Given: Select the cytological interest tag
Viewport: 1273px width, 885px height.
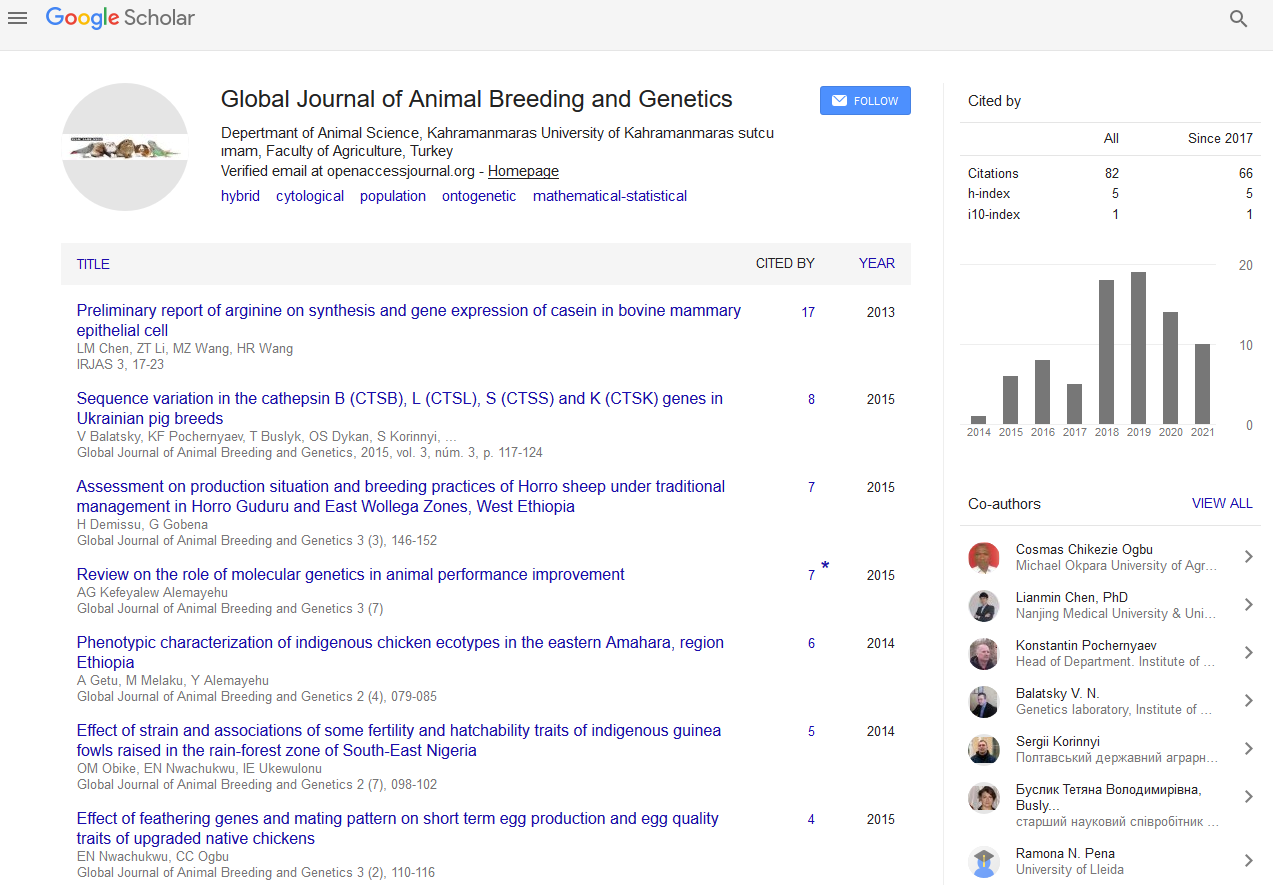Looking at the screenshot, I should pyautogui.click(x=310, y=196).
